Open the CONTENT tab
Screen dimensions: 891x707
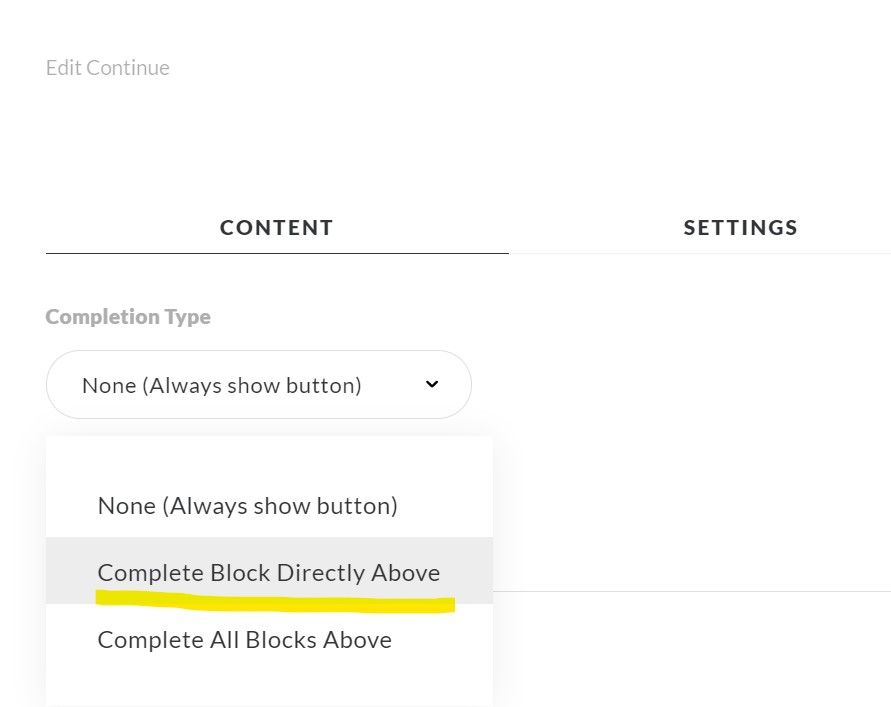pyautogui.click(x=277, y=228)
